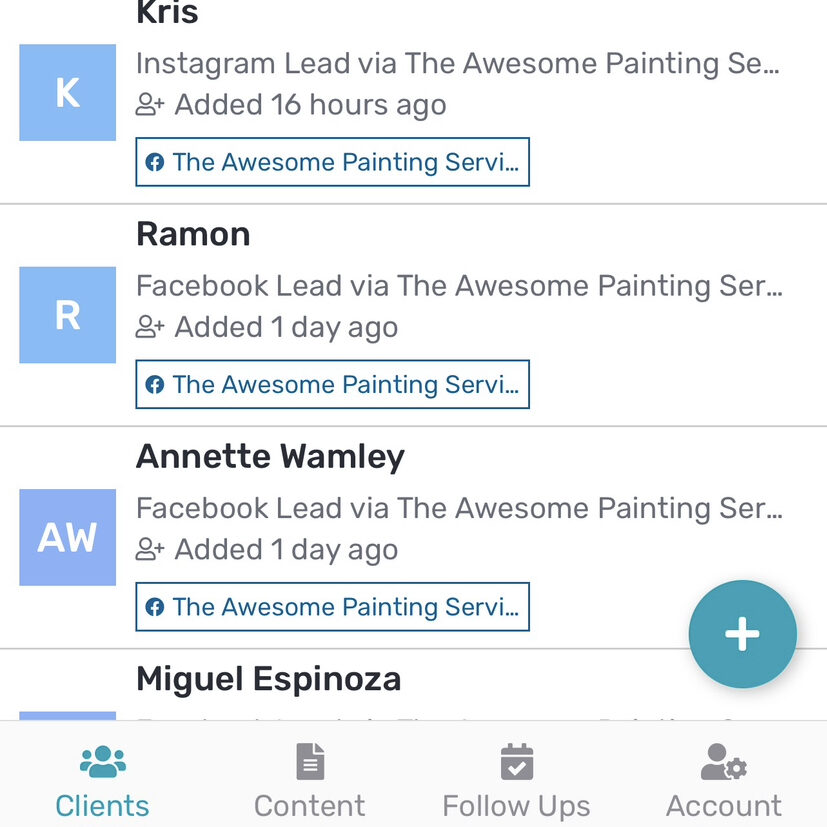Open Kris's client record
The image size is (827, 827).
click(164, 14)
